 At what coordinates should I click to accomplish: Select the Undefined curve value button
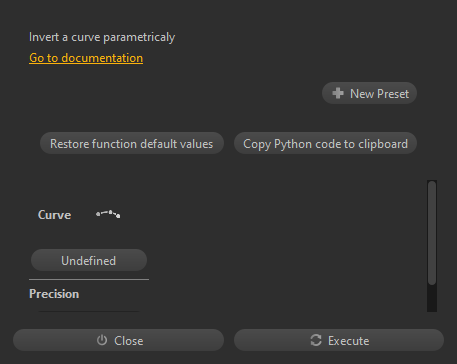89,260
